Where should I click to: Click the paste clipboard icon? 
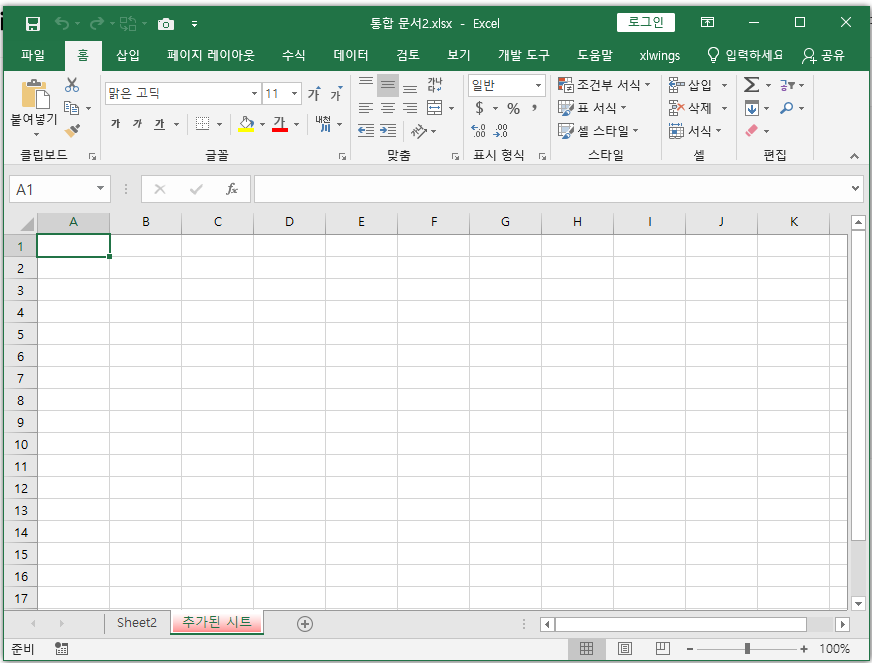click(34, 93)
